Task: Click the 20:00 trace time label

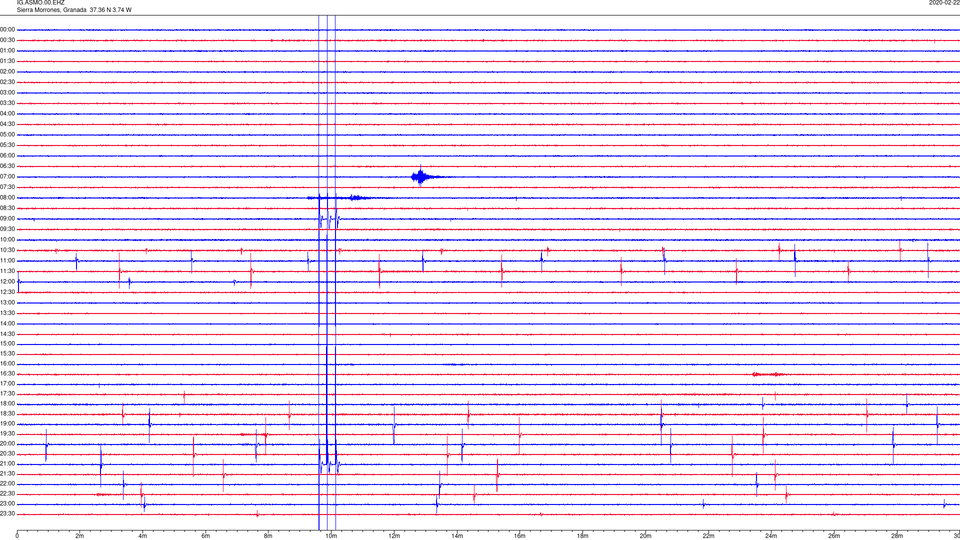Action: [x=7, y=444]
